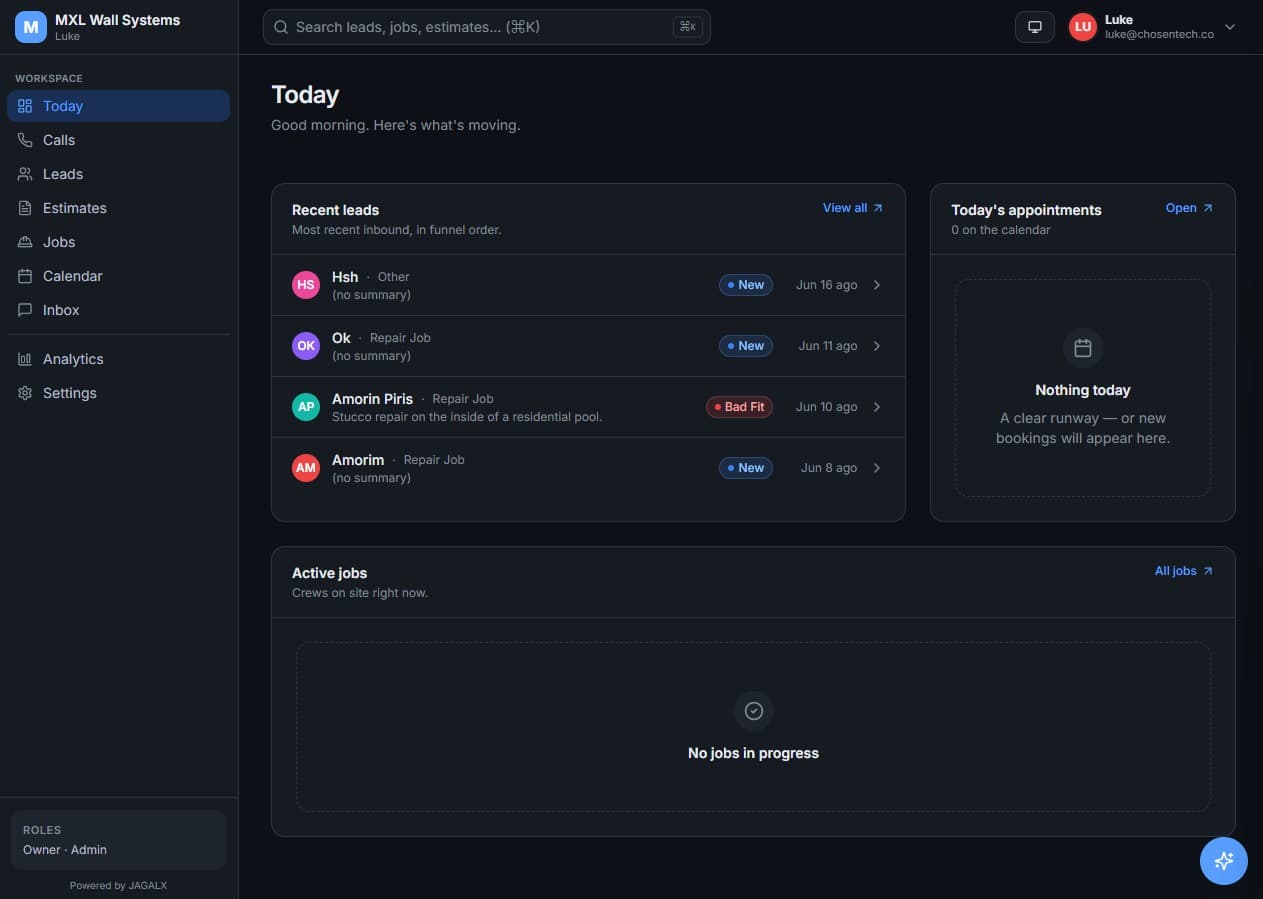This screenshot has height=899, width=1263.
Task: Navigate to Leads page
Action: 118,174
